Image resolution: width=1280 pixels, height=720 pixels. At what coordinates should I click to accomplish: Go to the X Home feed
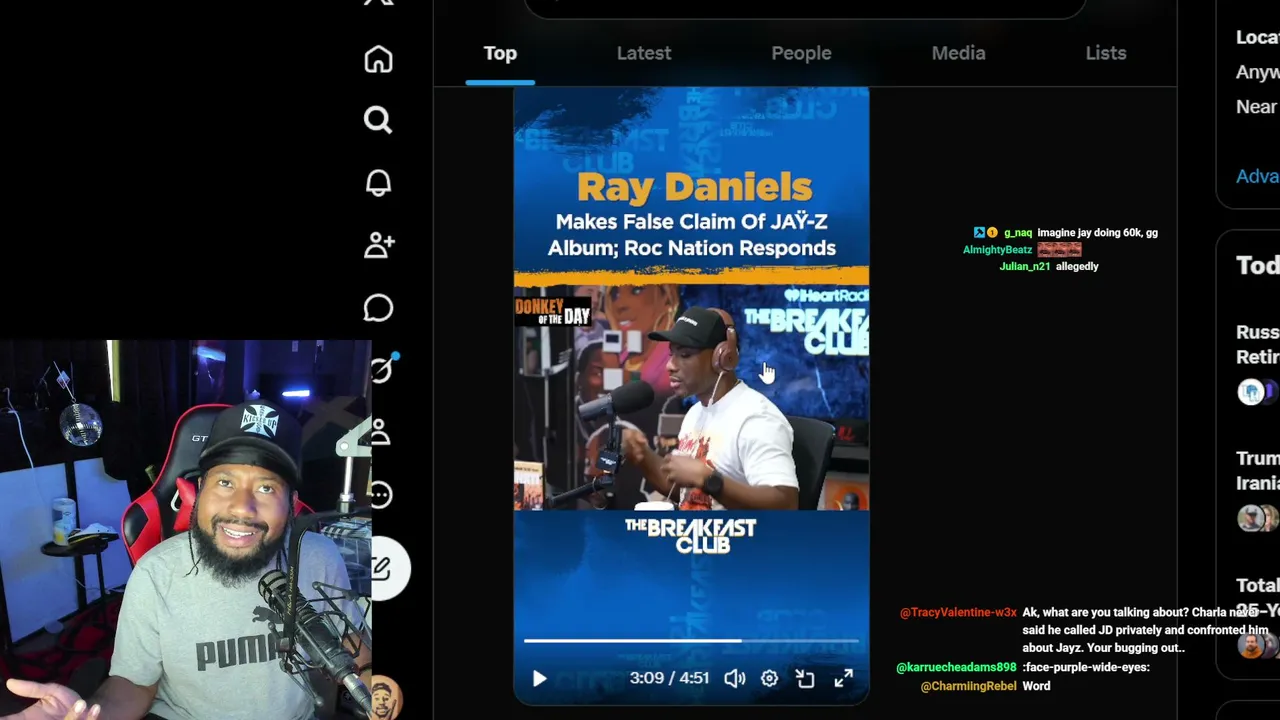tap(378, 59)
